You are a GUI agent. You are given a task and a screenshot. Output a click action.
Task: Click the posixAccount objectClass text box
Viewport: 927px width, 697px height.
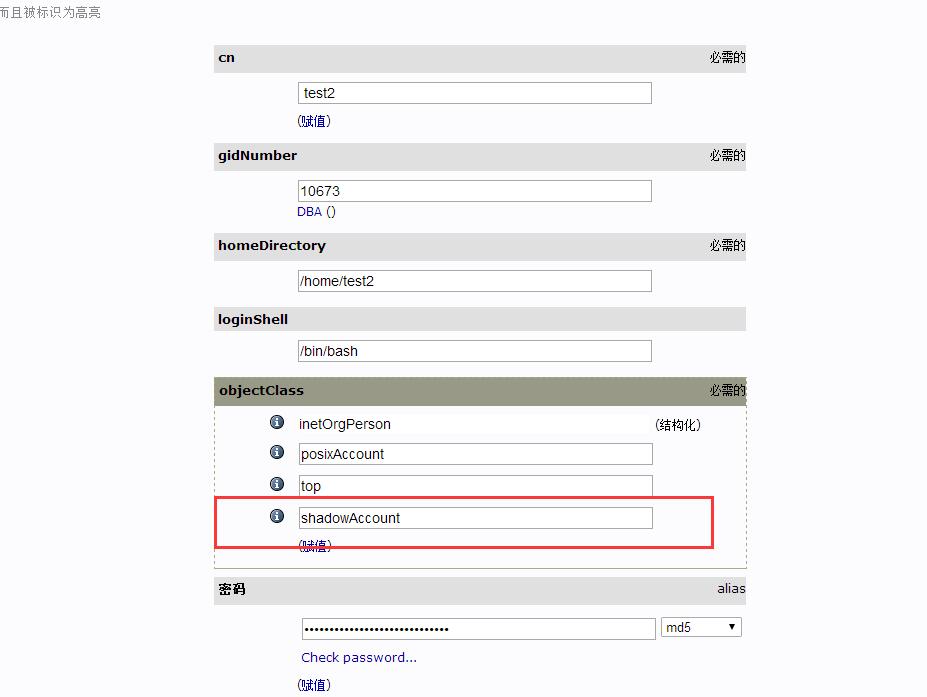coord(475,453)
